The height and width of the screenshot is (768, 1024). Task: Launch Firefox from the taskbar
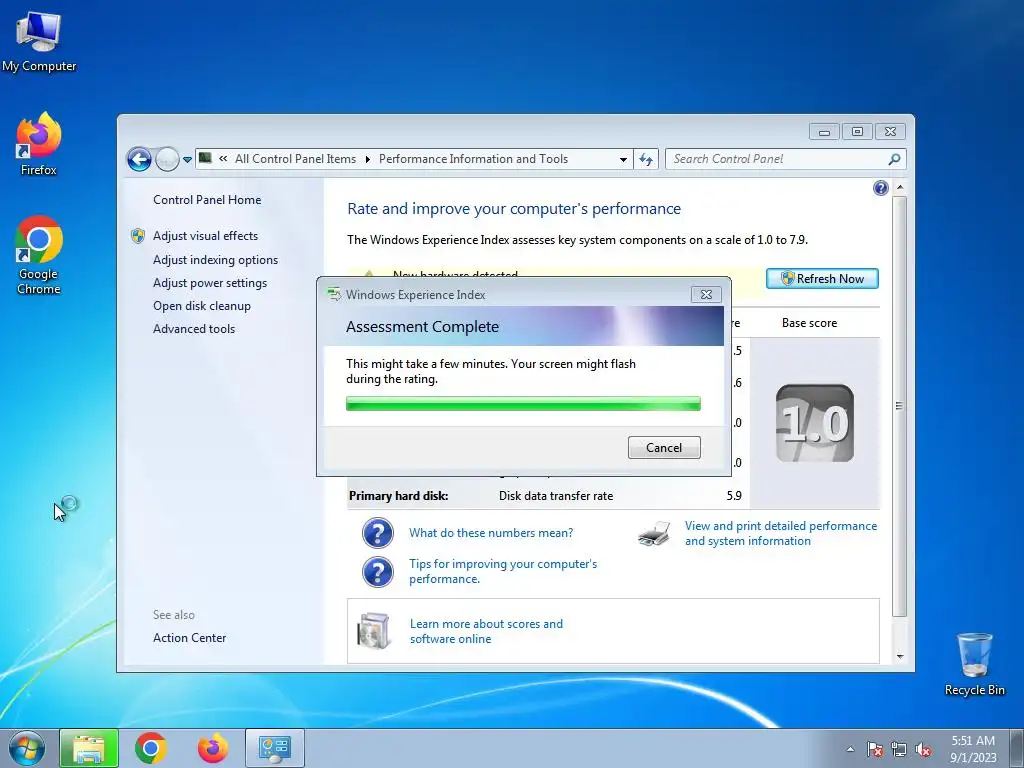[213, 748]
